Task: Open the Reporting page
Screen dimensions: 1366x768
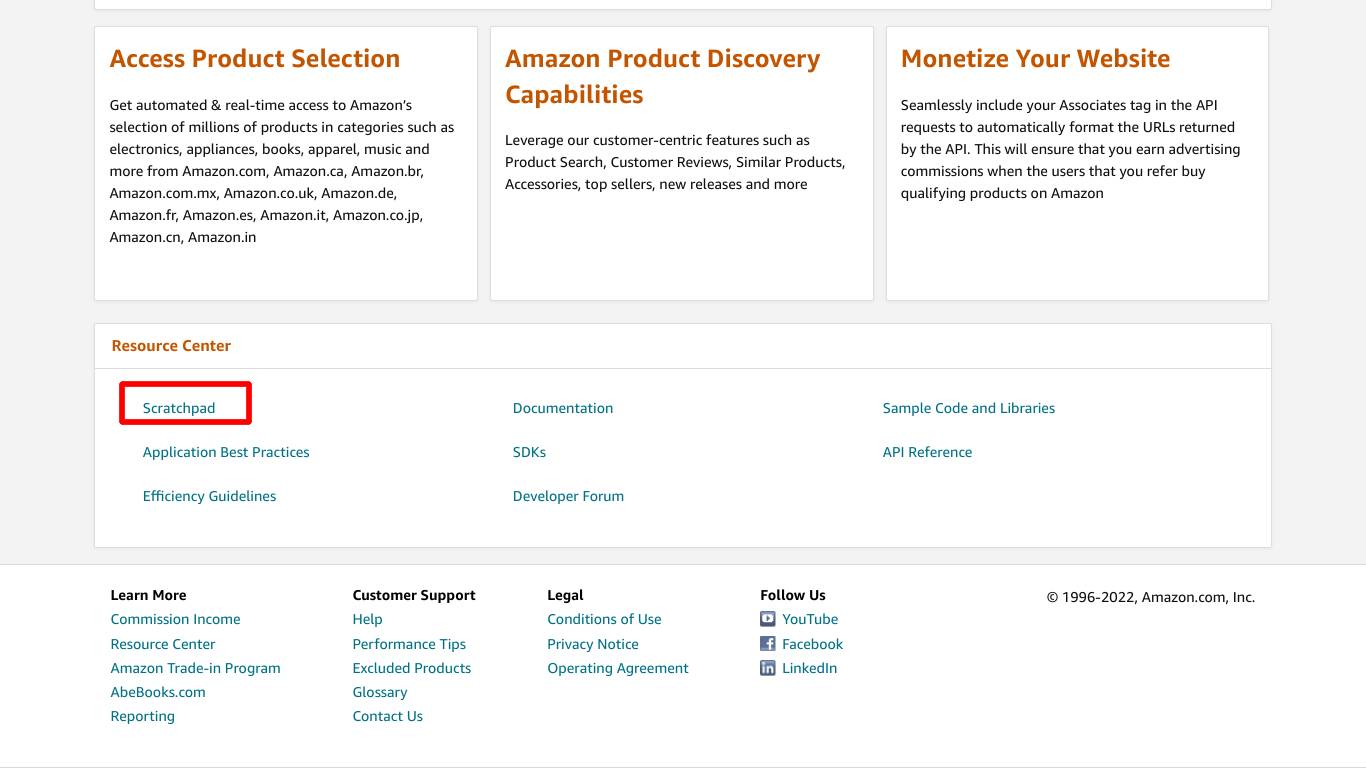Action: click(142, 716)
